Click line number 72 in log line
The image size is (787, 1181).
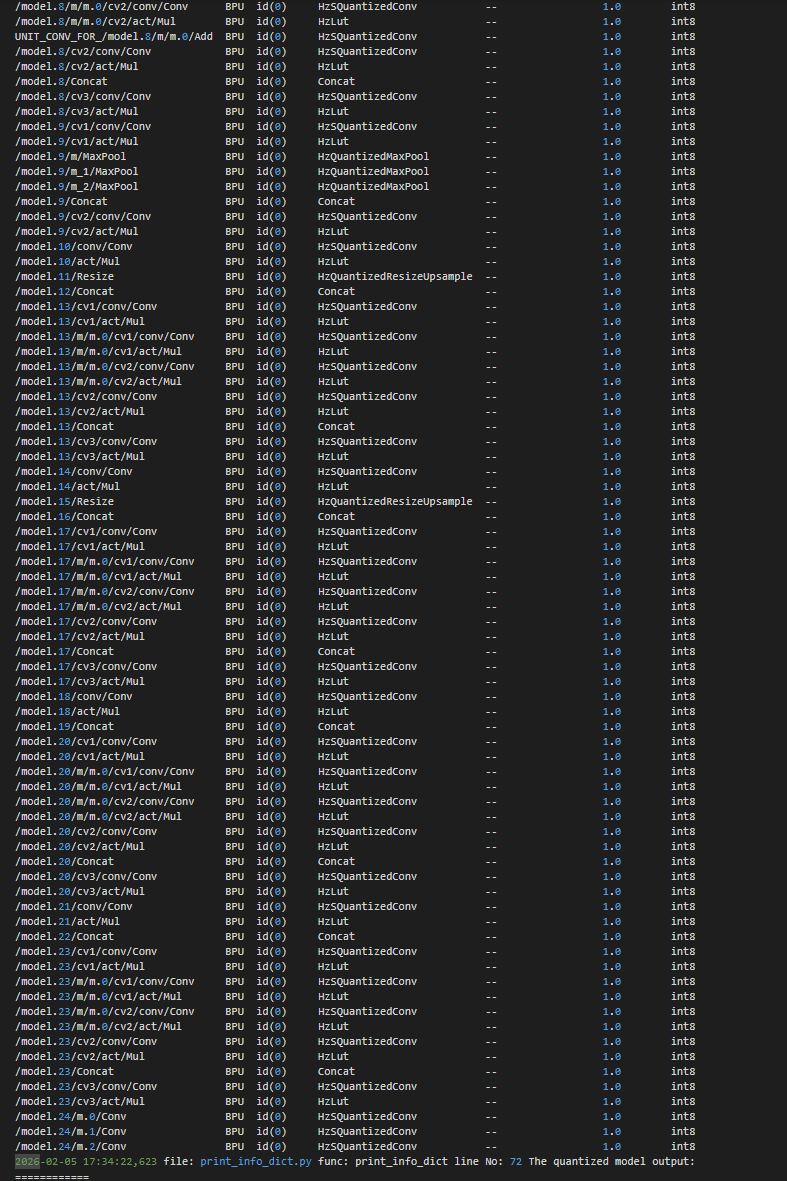pos(516,1161)
